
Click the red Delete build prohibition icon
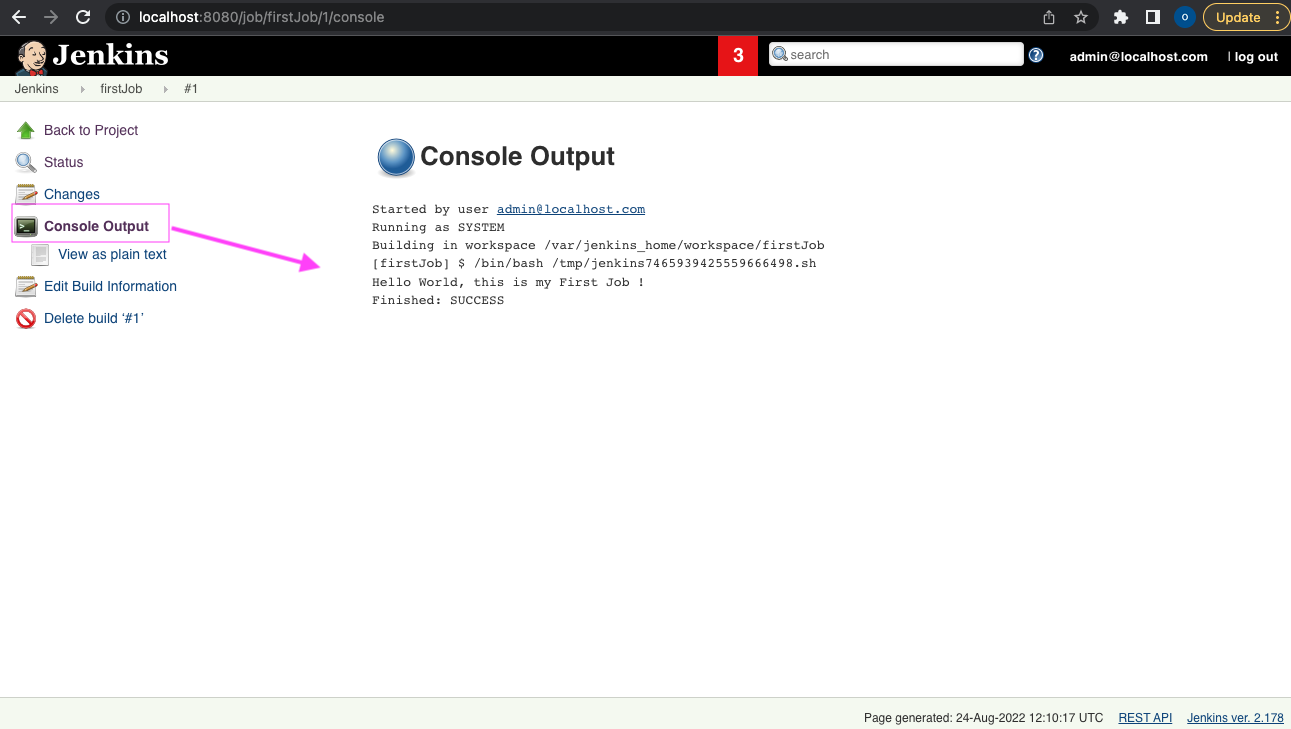point(26,318)
